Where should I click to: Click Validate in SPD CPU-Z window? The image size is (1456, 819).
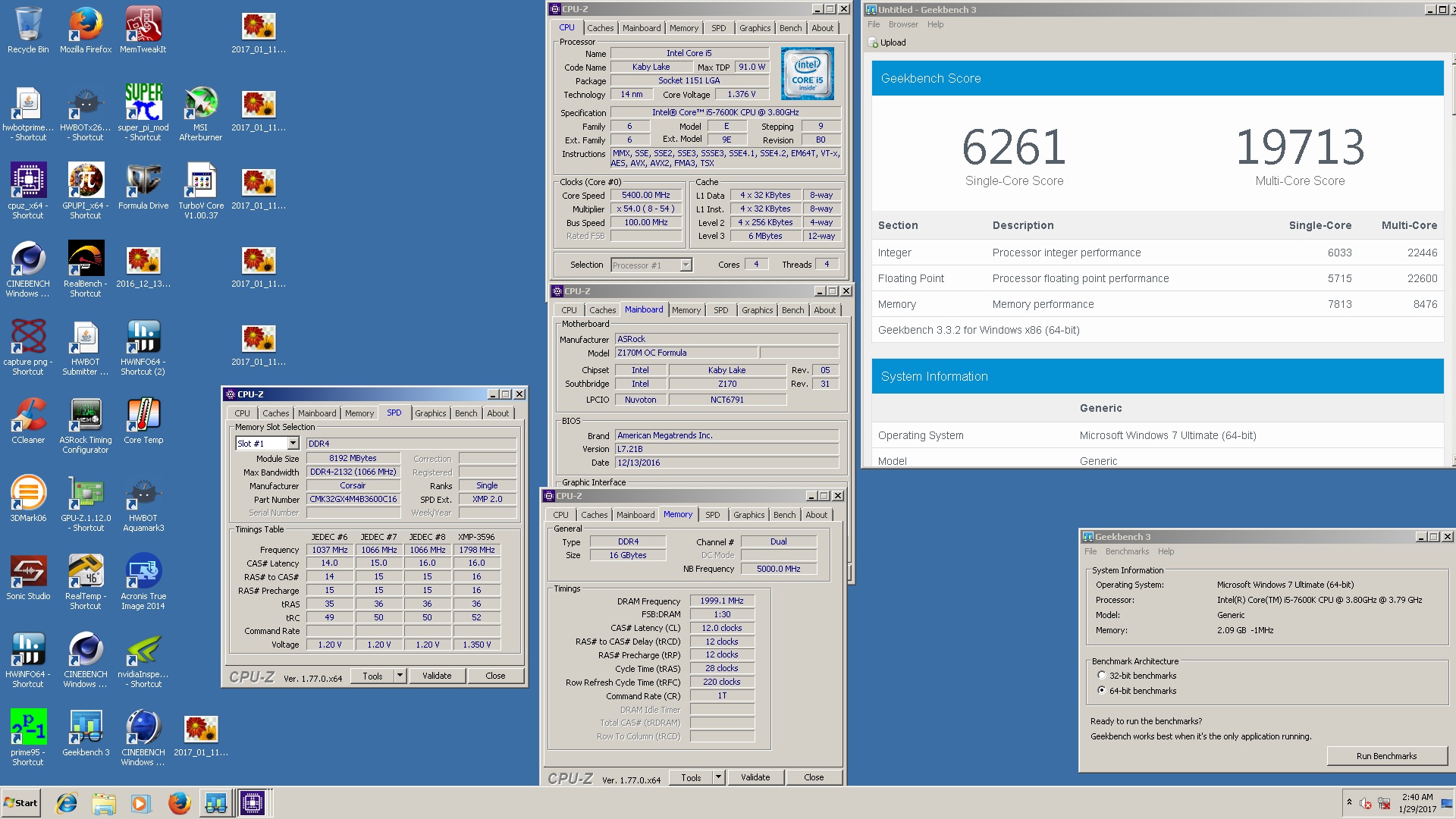click(437, 676)
